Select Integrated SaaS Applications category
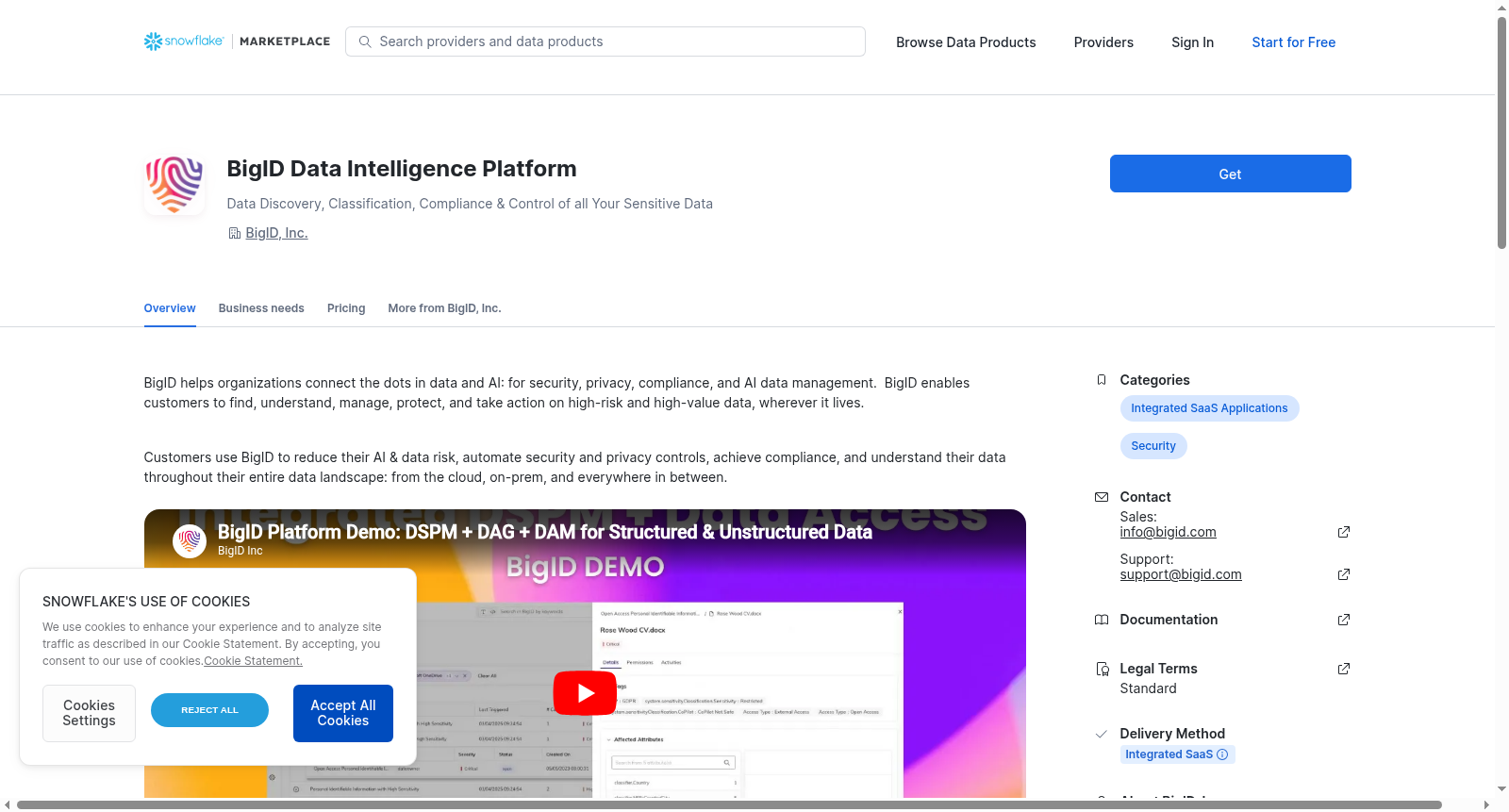 click(x=1209, y=408)
